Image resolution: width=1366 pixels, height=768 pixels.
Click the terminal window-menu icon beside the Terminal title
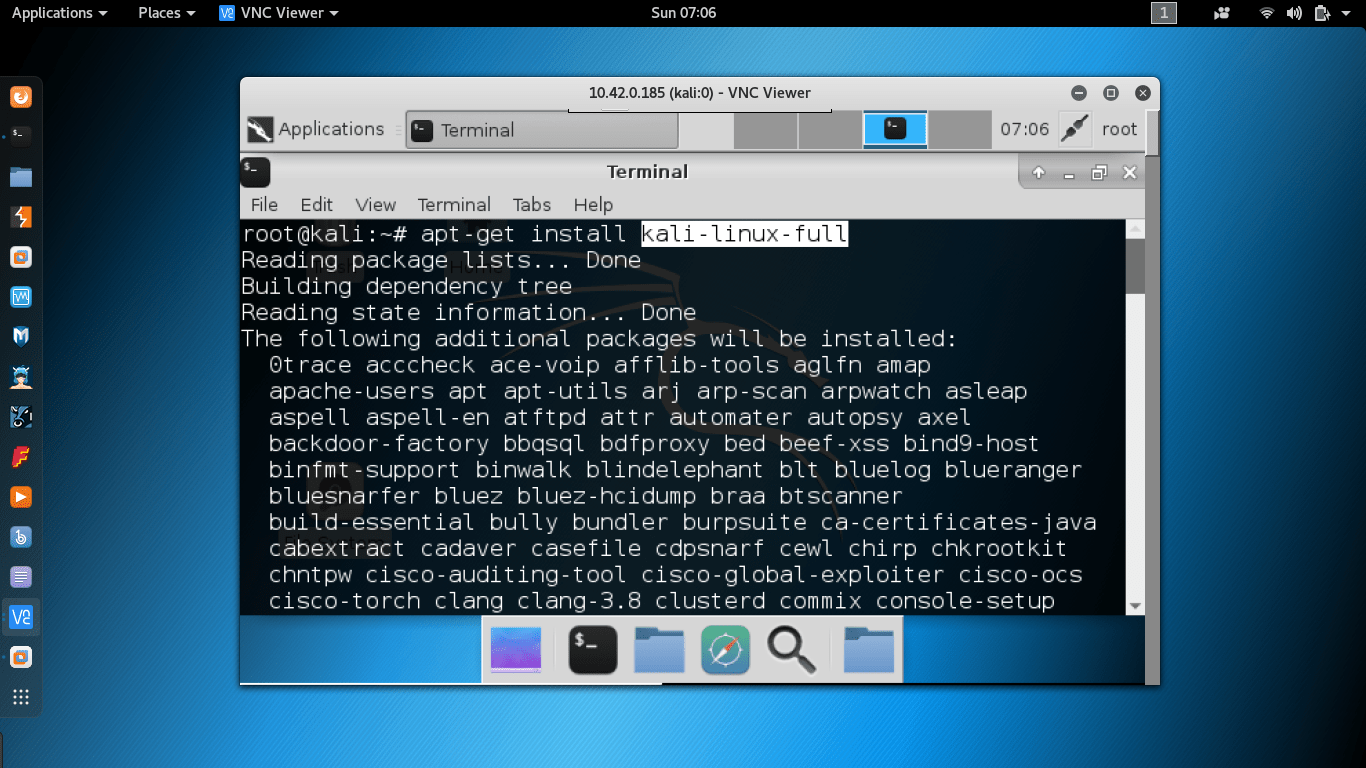pos(255,172)
